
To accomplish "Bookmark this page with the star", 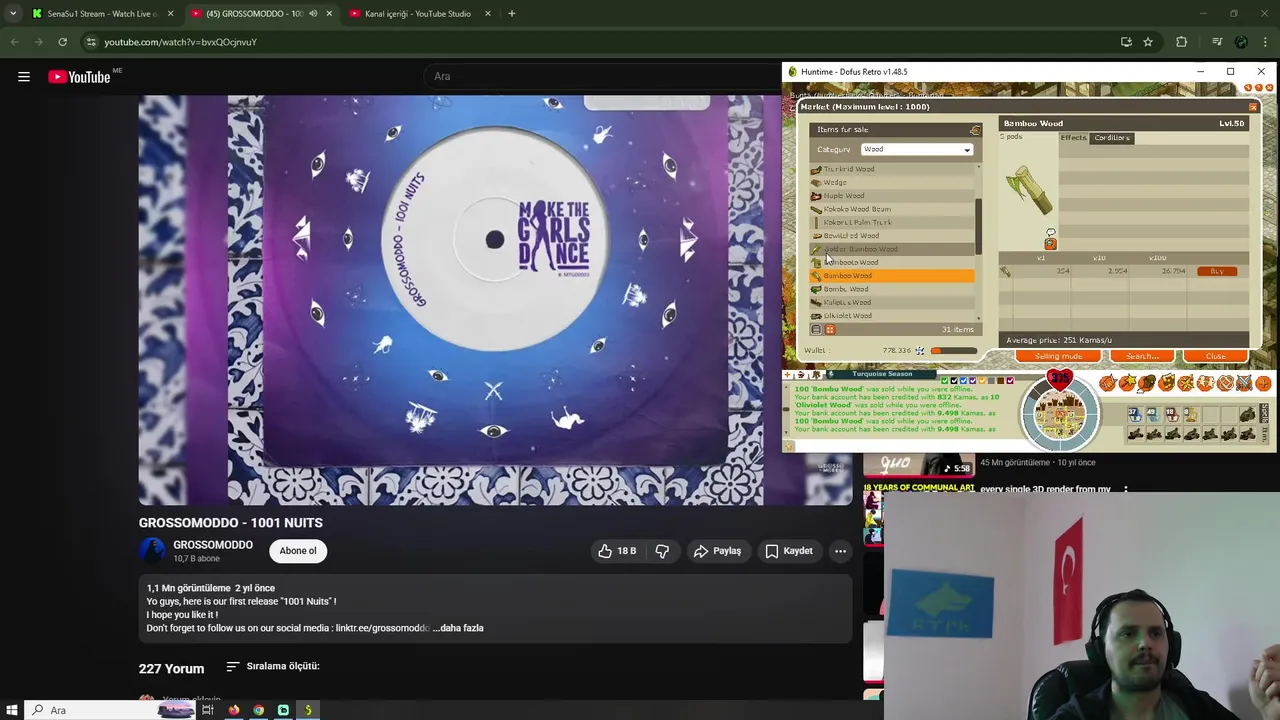I will [x=1148, y=42].
